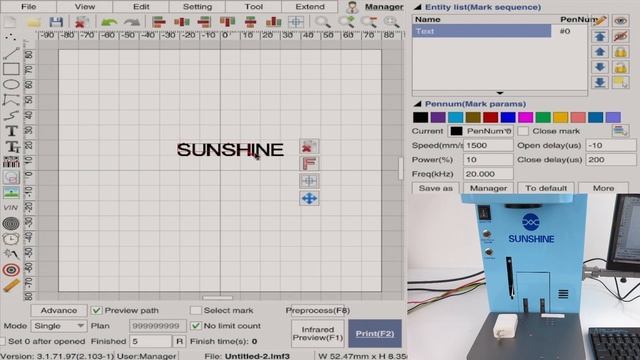Click the Preprocess(F8) button

(318, 311)
